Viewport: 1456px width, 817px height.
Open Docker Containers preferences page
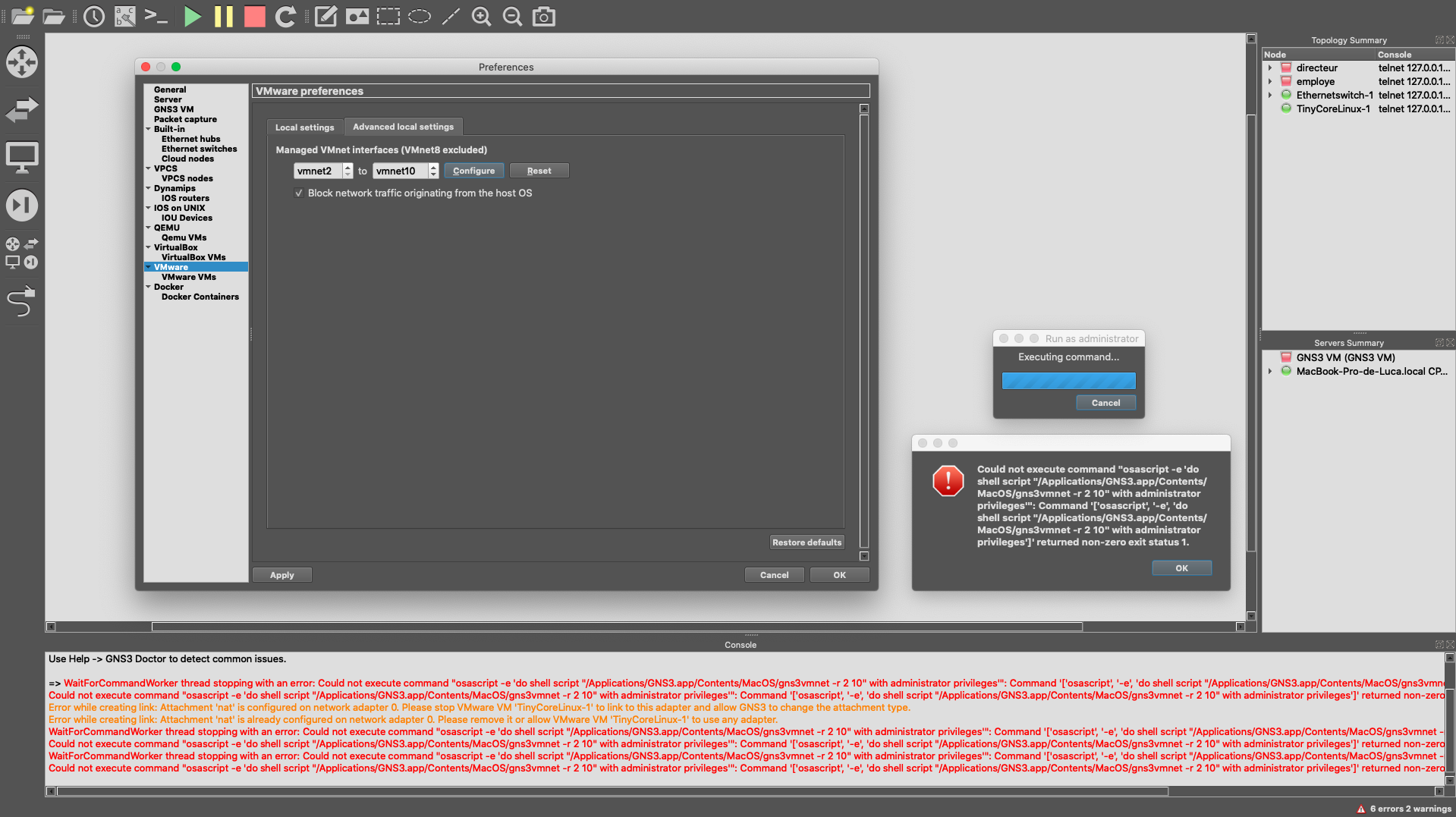click(200, 297)
